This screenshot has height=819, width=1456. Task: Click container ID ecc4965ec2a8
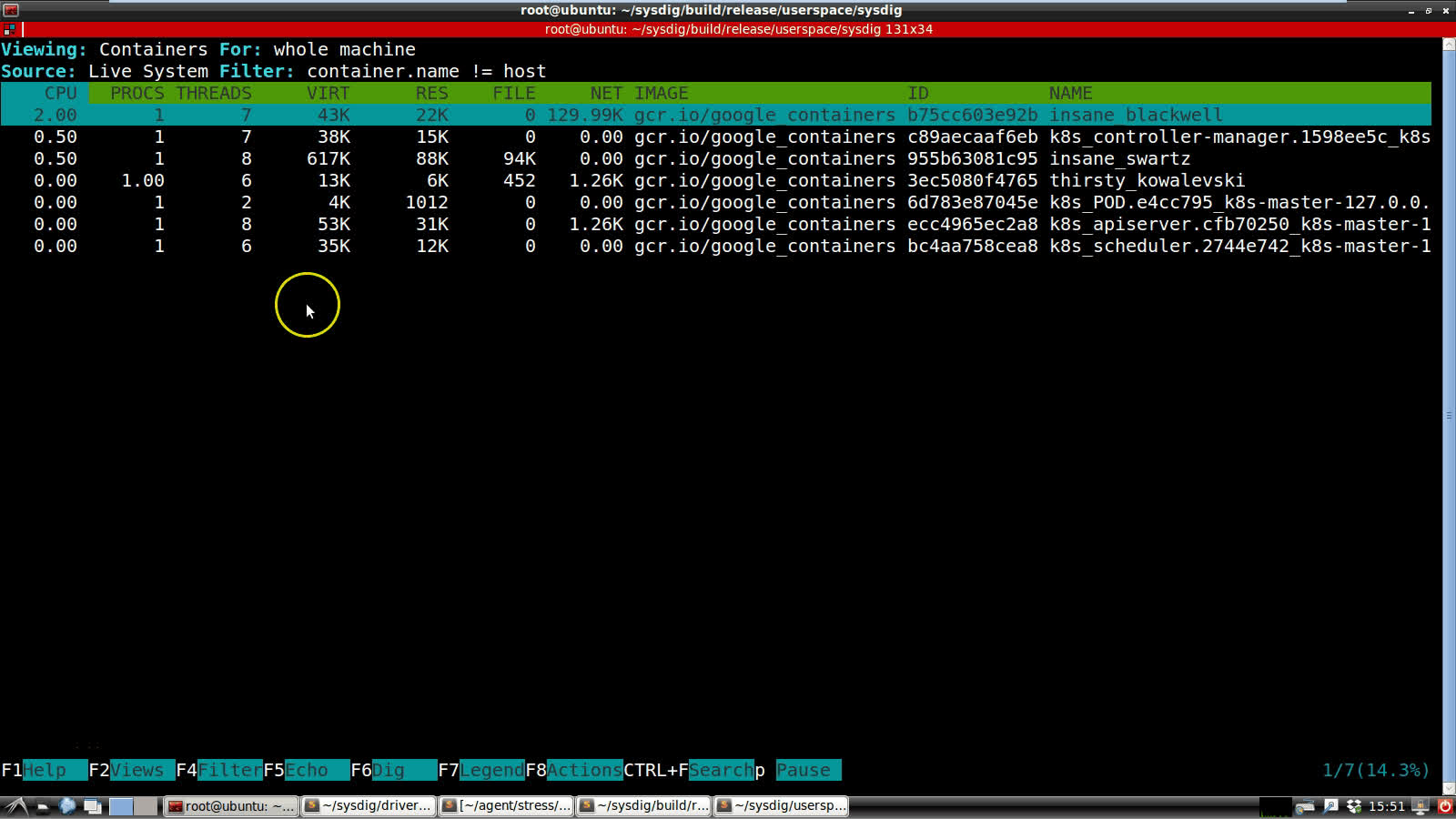point(973,224)
